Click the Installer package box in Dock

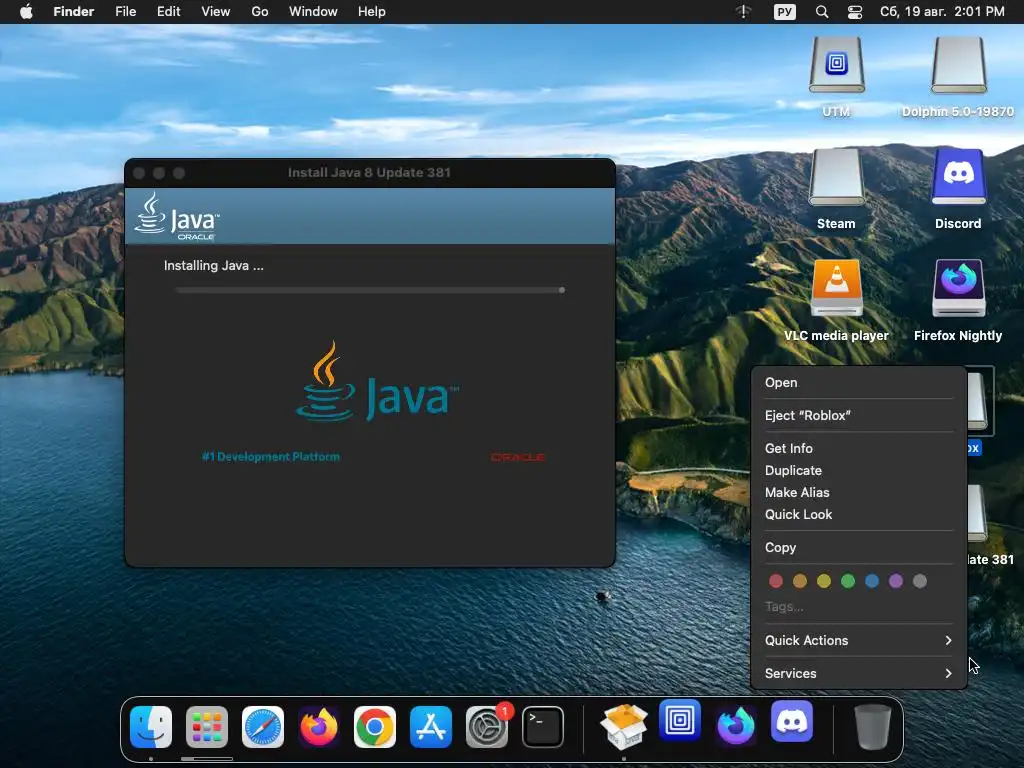(624, 727)
